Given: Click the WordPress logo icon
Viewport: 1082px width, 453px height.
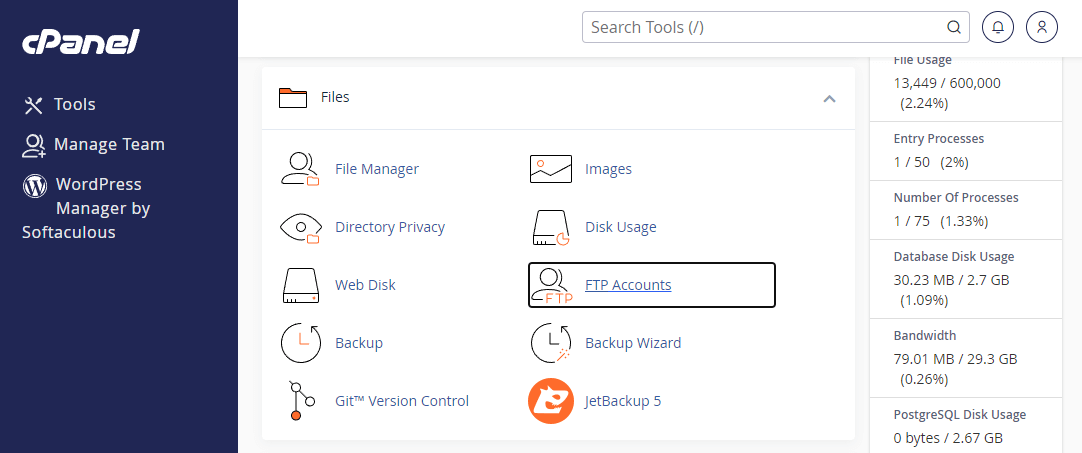Looking at the screenshot, I should click(35, 186).
